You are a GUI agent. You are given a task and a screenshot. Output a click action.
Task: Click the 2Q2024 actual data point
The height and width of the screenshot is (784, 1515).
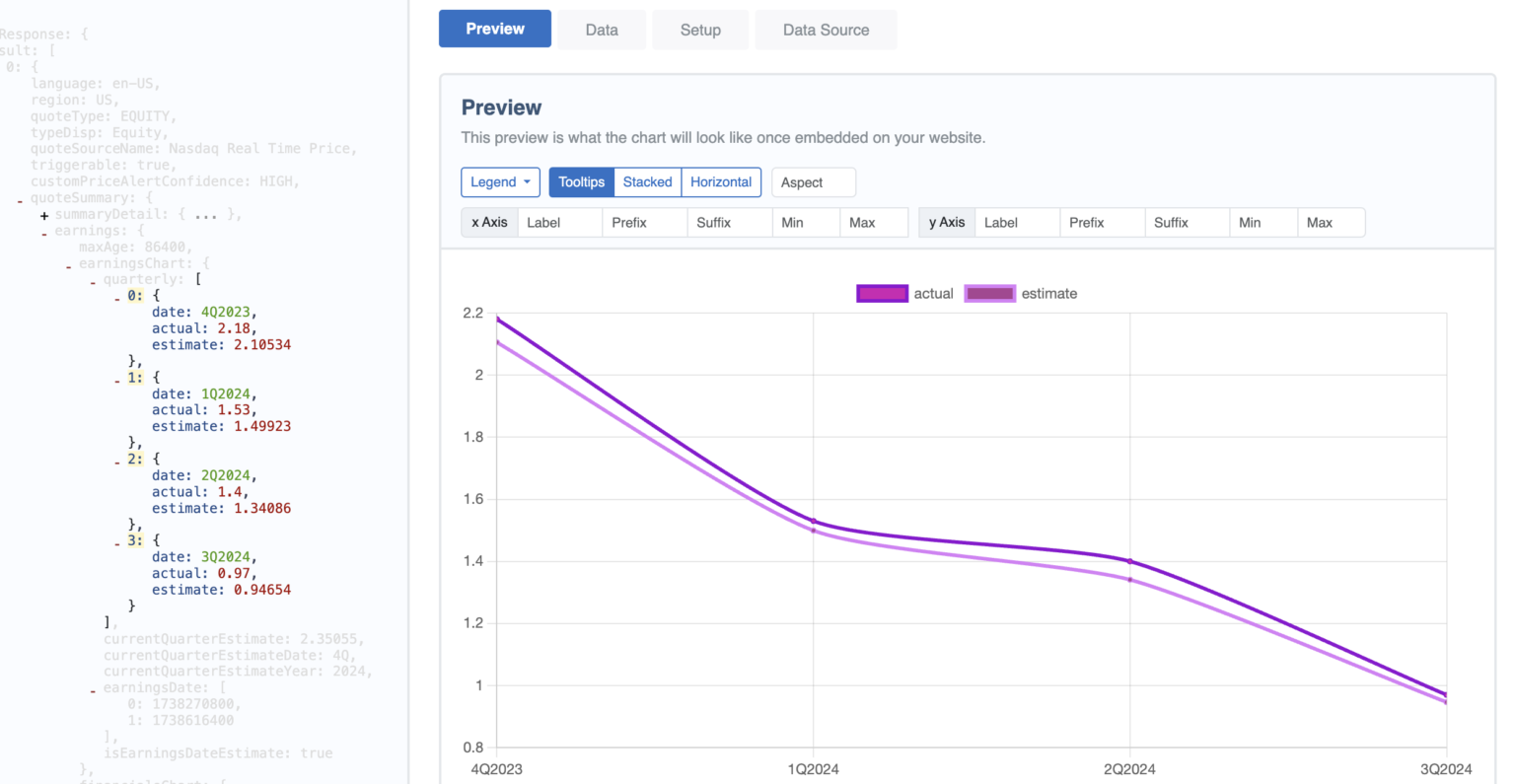1130,561
